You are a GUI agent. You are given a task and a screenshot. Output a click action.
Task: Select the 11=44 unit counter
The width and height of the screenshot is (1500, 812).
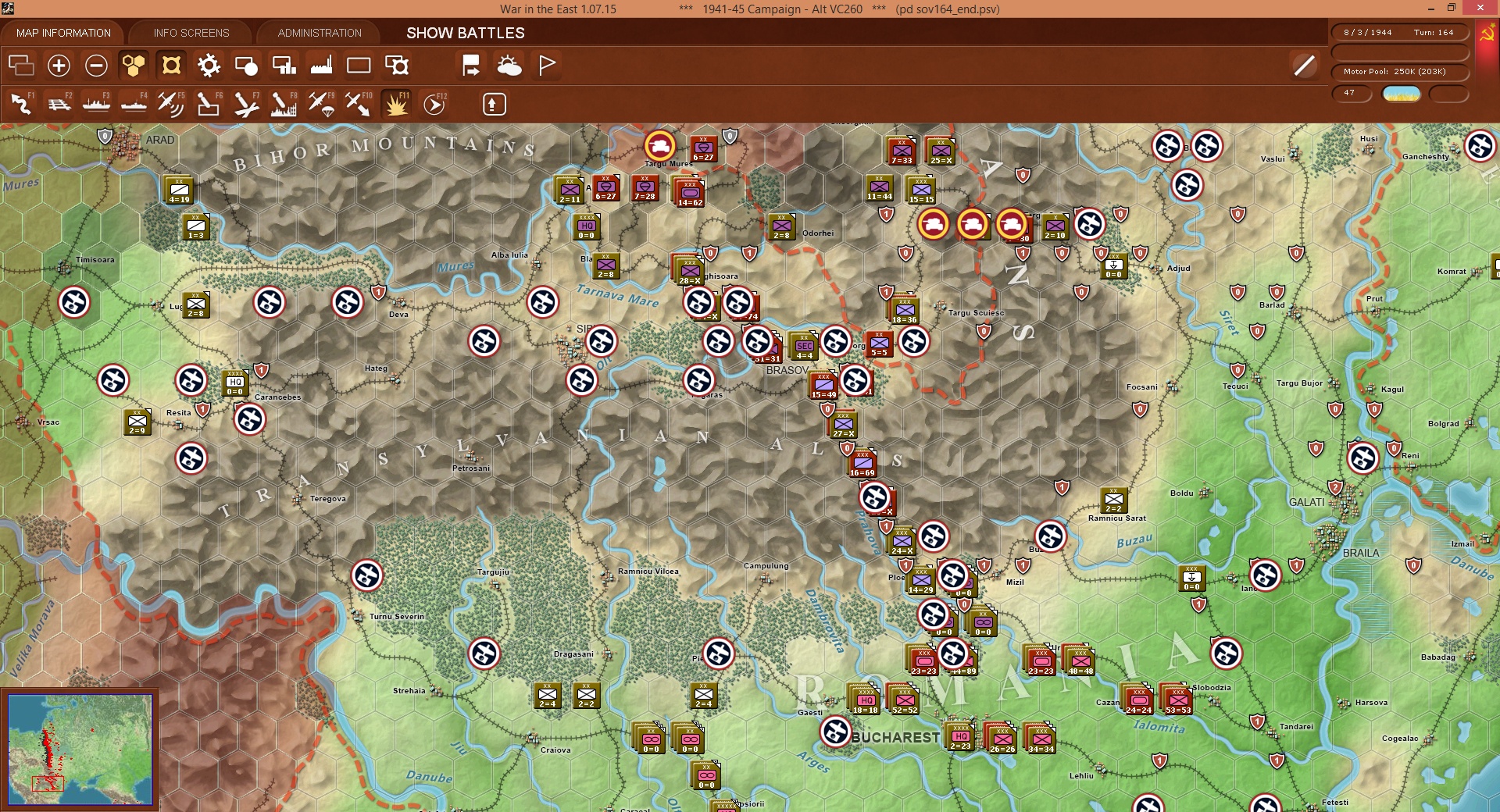tap(880, 187)
